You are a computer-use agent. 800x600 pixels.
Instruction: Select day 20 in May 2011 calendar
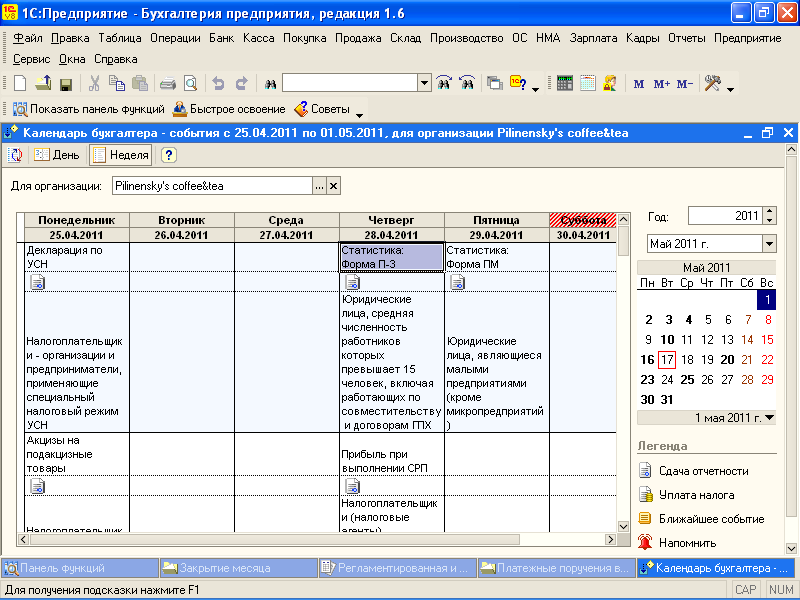pyautogui.click(x=727, y=360)
